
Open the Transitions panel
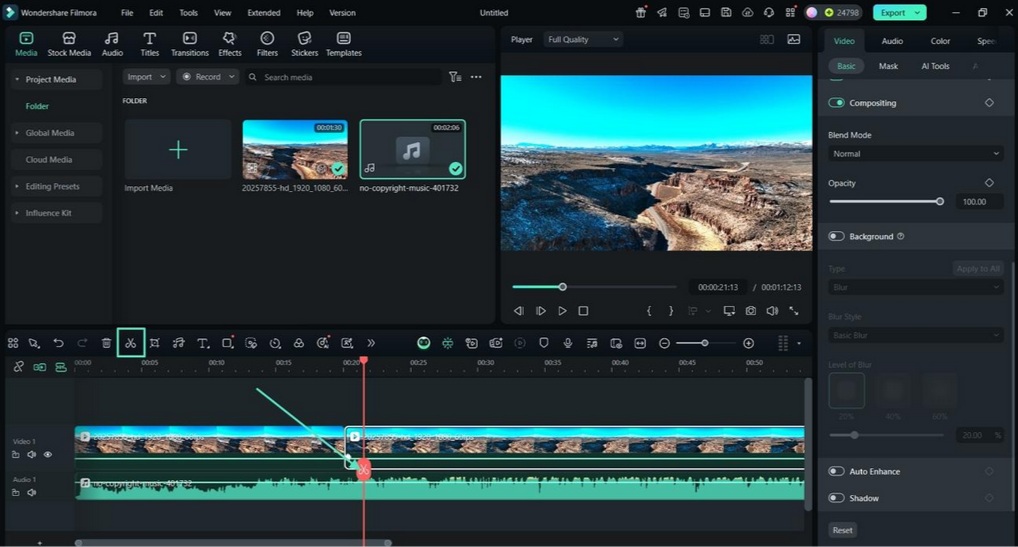[189, 44]
